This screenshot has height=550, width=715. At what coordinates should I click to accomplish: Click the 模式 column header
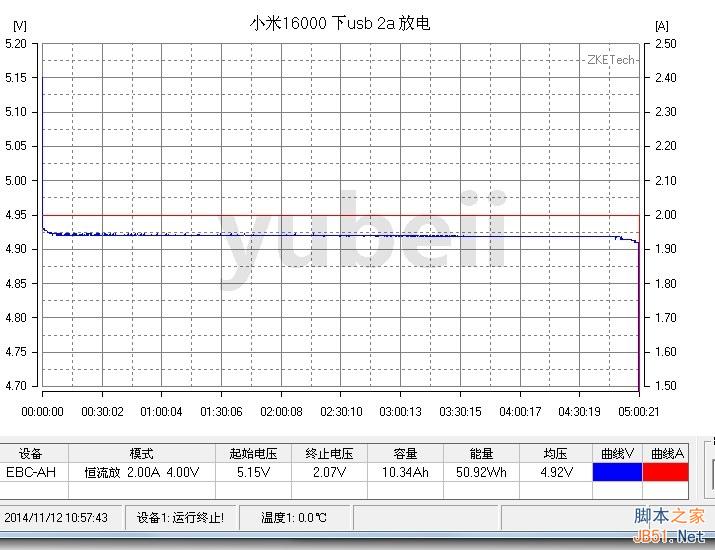click(x=142, y=454)
